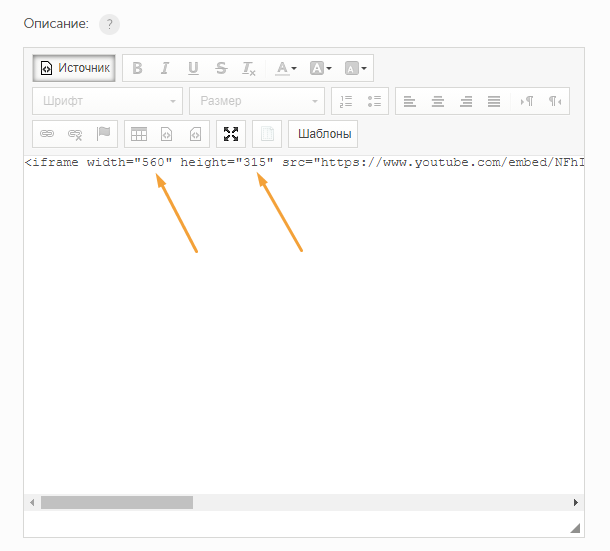
Task: Toggle italic formatting
Action: click(165, 68)
